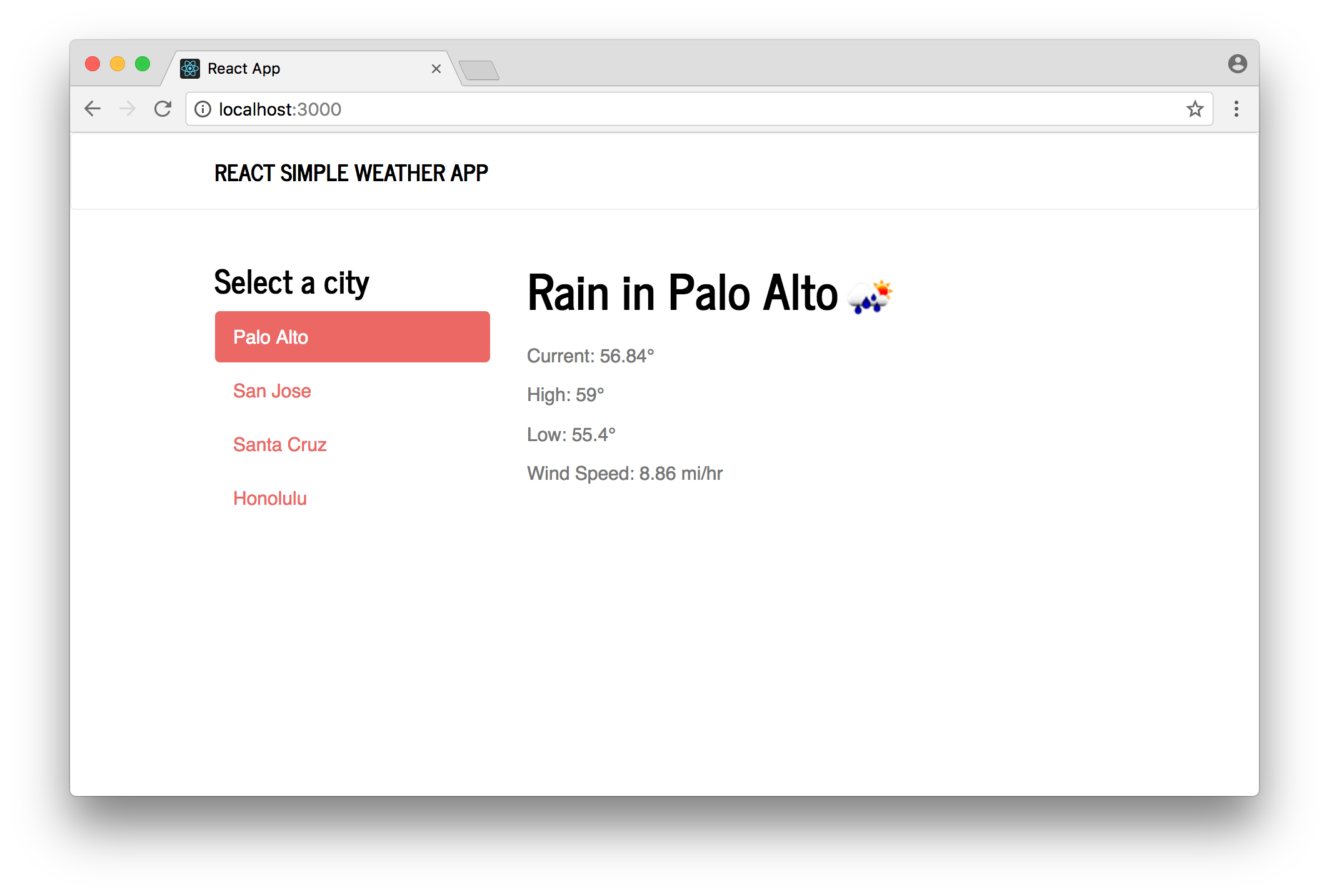Image resolution: width=1329 pixels, height=896 pixels.
Task: Click the browser back arrow
Action: 93,109
